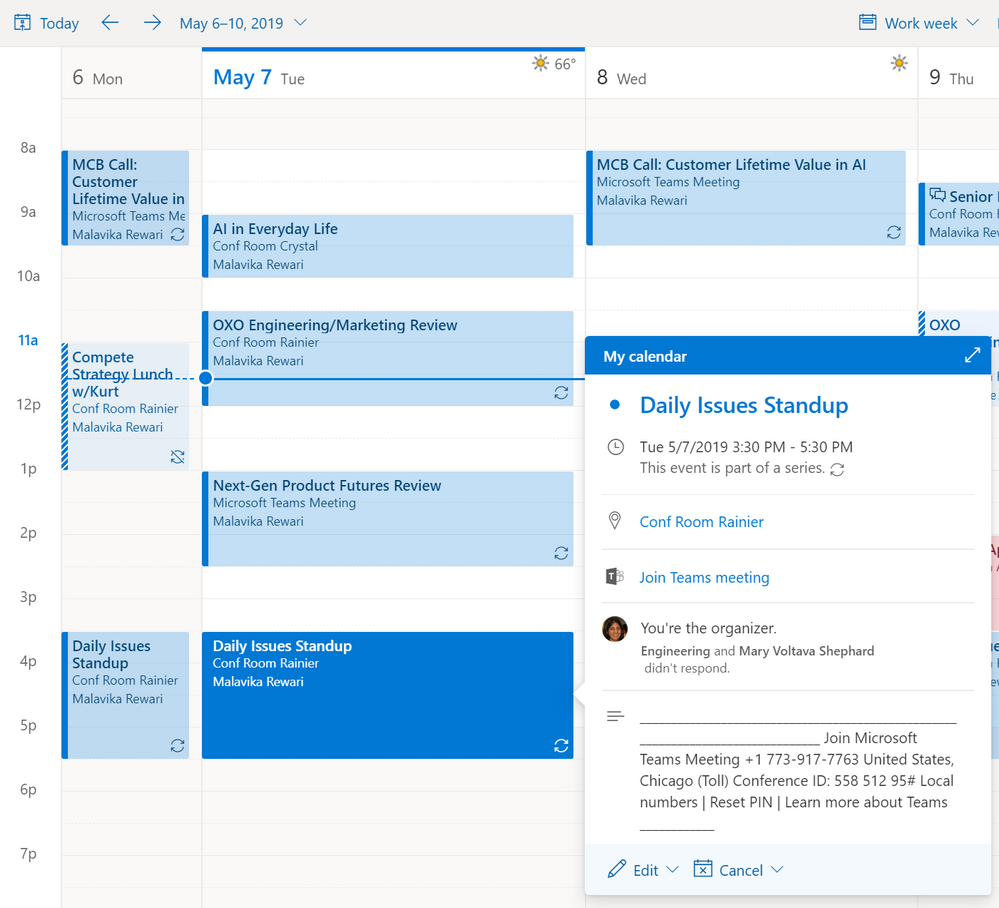The height and width of the screenshot is (908, 999).
Task: Click recurrence icon on Monday Daily Issues Standup
Action: pyautogui.click(x=178, y=746)
